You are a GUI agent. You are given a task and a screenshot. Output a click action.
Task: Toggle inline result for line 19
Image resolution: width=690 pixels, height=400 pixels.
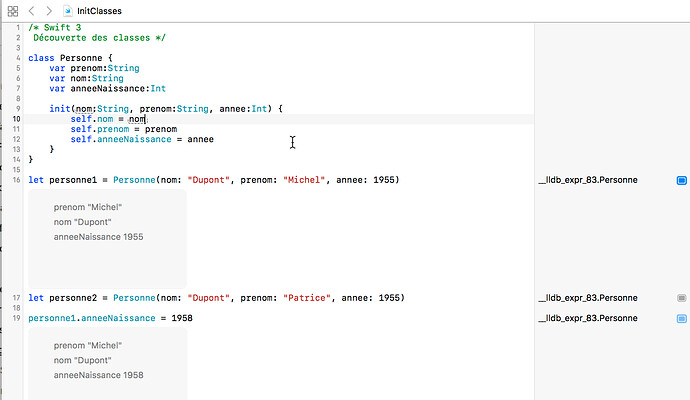pos(682,319)
